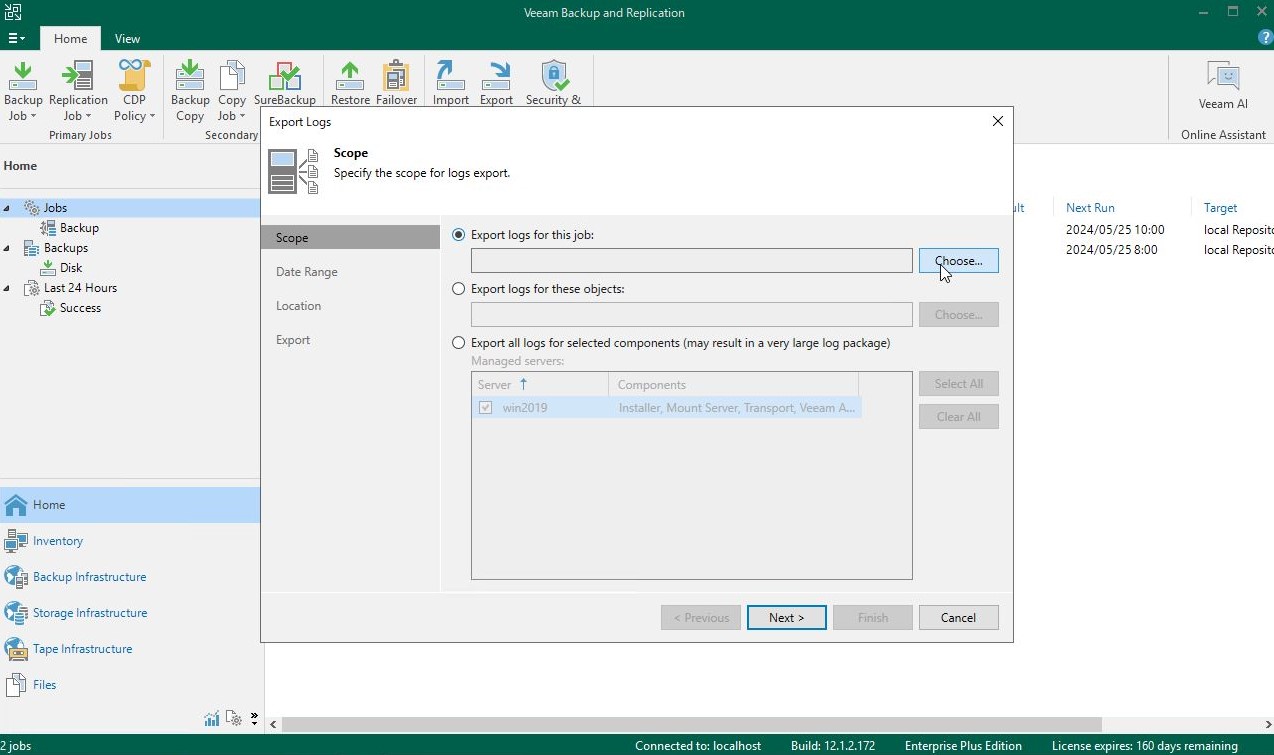Click the chart icon below navigation pane
Viewport: 1274px width, 755px height.
tap(212, 718)
